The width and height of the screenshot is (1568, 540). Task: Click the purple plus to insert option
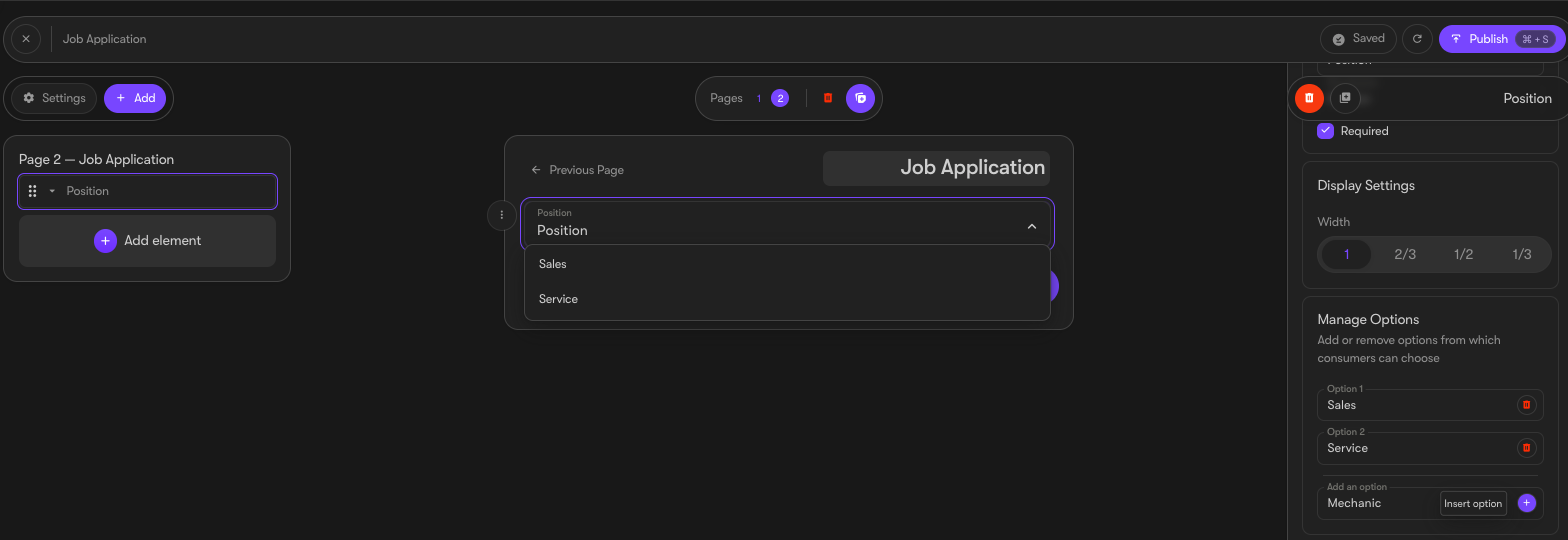coord(1526,503)
